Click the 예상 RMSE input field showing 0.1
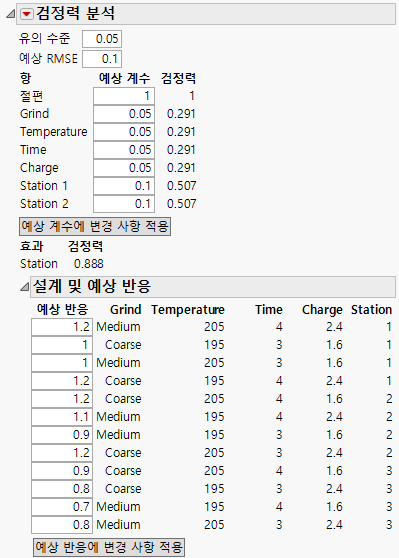The width and height of the screenshot is (399, 558). click(102, 59)
